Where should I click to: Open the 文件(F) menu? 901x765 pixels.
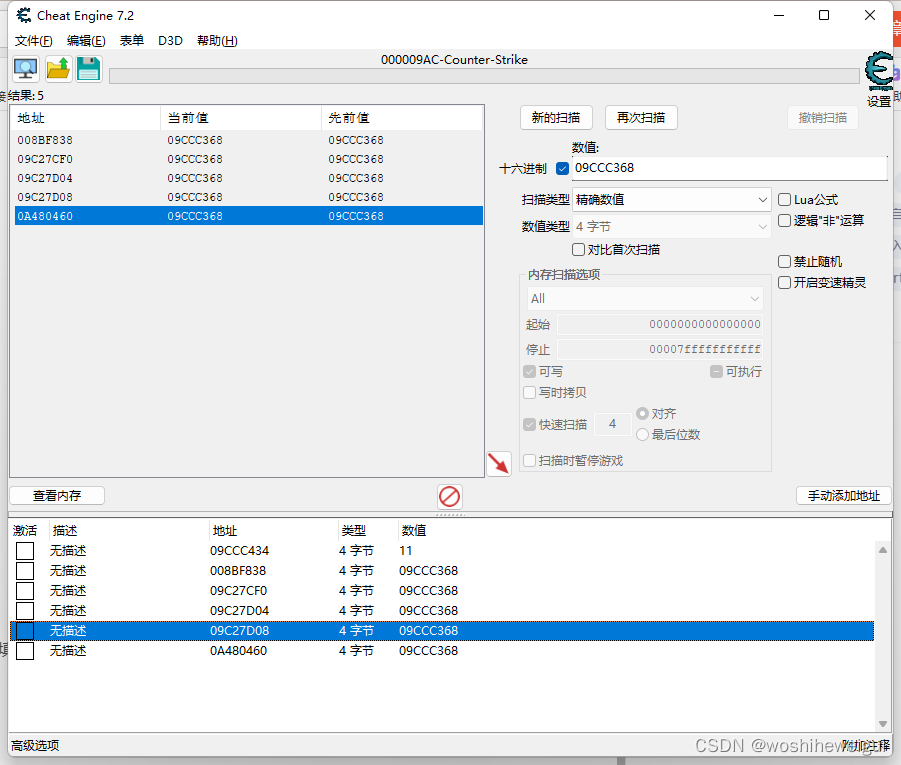pyautogui.click(x=33, y=41)
